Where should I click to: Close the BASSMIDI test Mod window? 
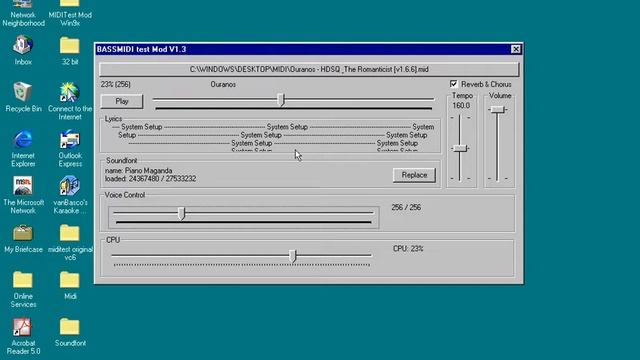516,49
